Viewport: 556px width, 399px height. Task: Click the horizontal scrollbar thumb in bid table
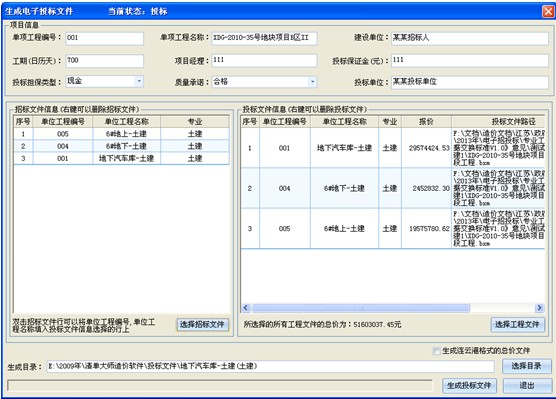(x=361, y=307)
